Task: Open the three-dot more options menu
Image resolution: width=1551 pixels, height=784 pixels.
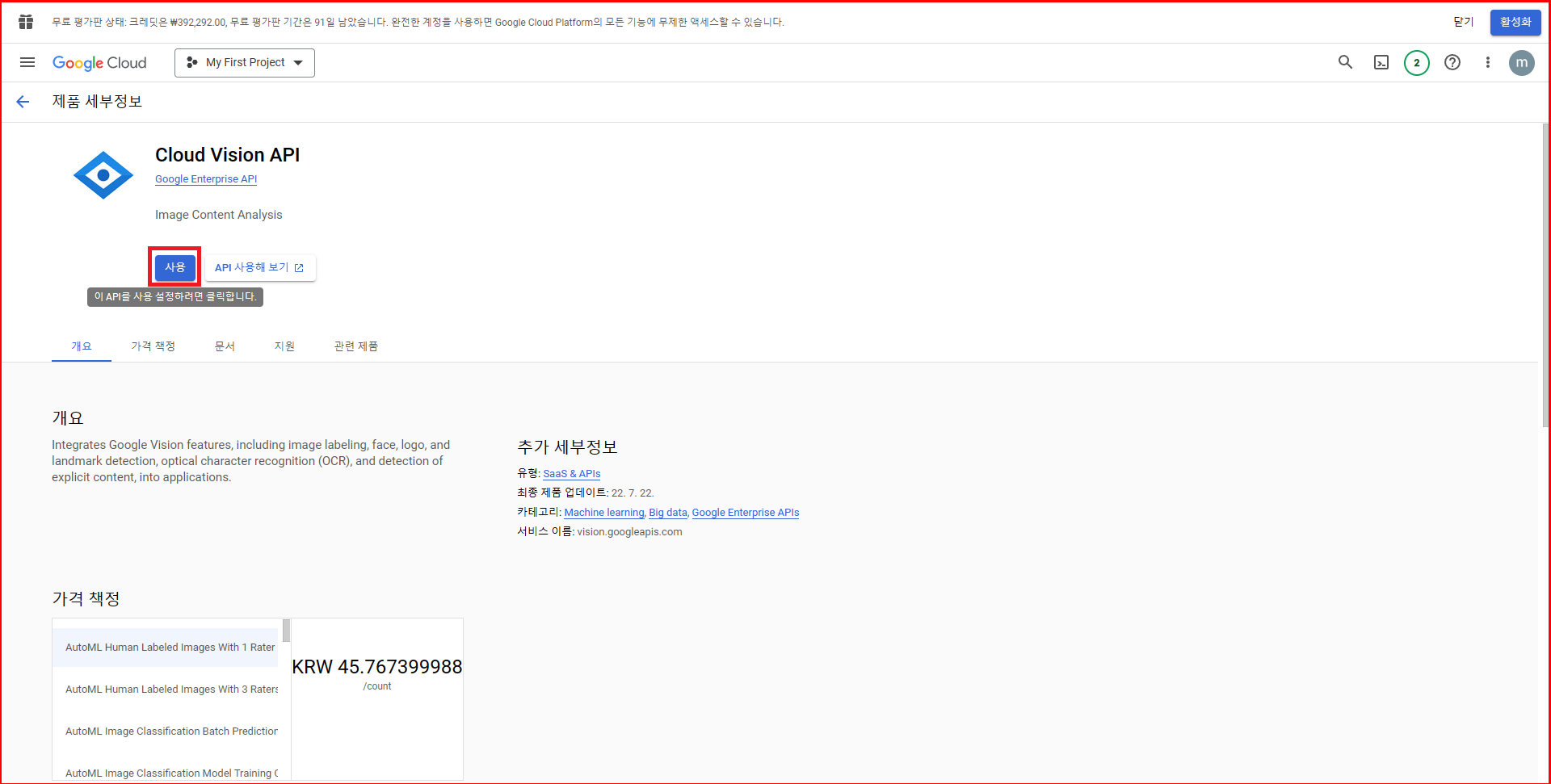Action: [1487, 62]
